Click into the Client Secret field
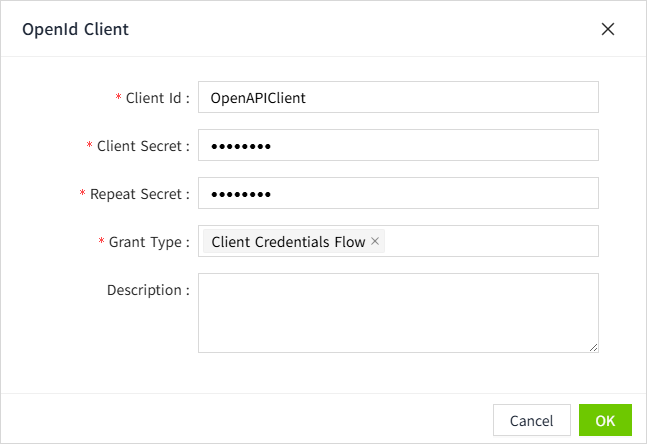This screenshot has width=647, height=444. click(398, 146)
